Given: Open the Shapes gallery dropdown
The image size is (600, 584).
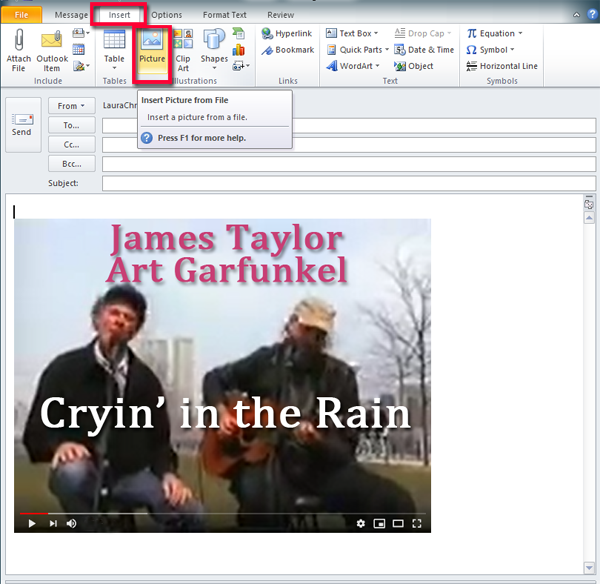Looking at the screenshot, I should point(214,50).
